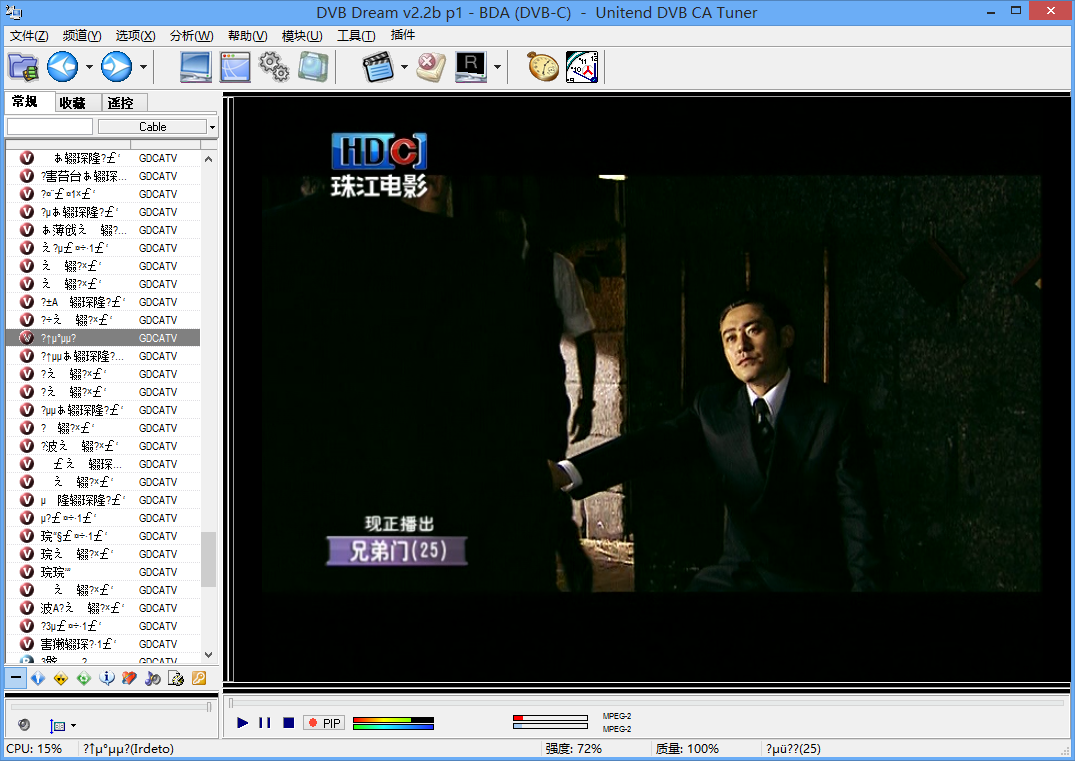Toggle the green recycle diamond filter
The image size is (1075, 761).
point(84,678)
